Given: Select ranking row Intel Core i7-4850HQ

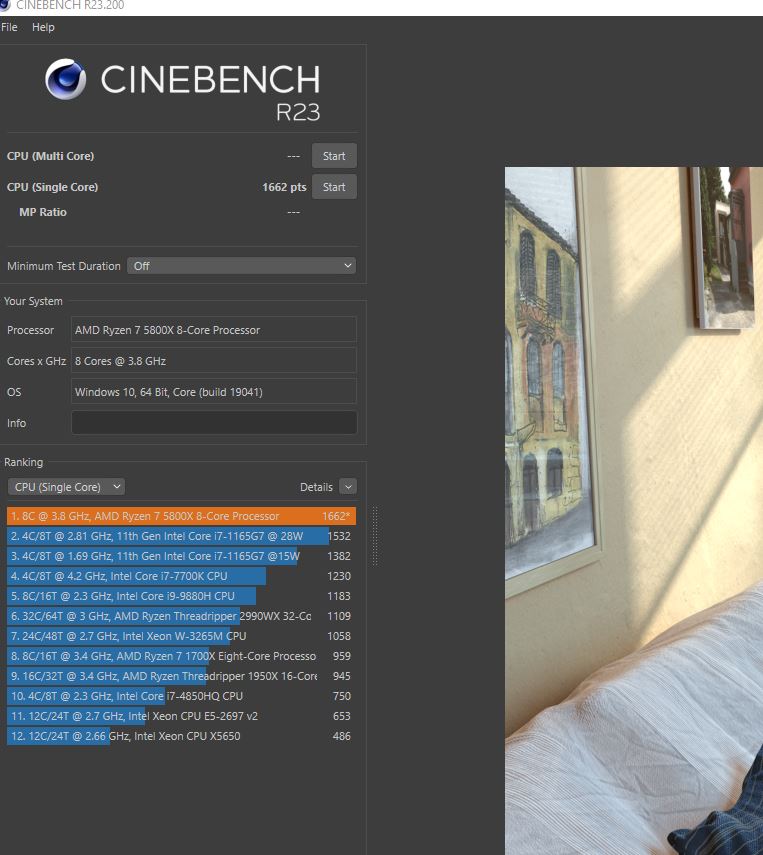Looking at the screenshot, I should [x=181, y=696].
